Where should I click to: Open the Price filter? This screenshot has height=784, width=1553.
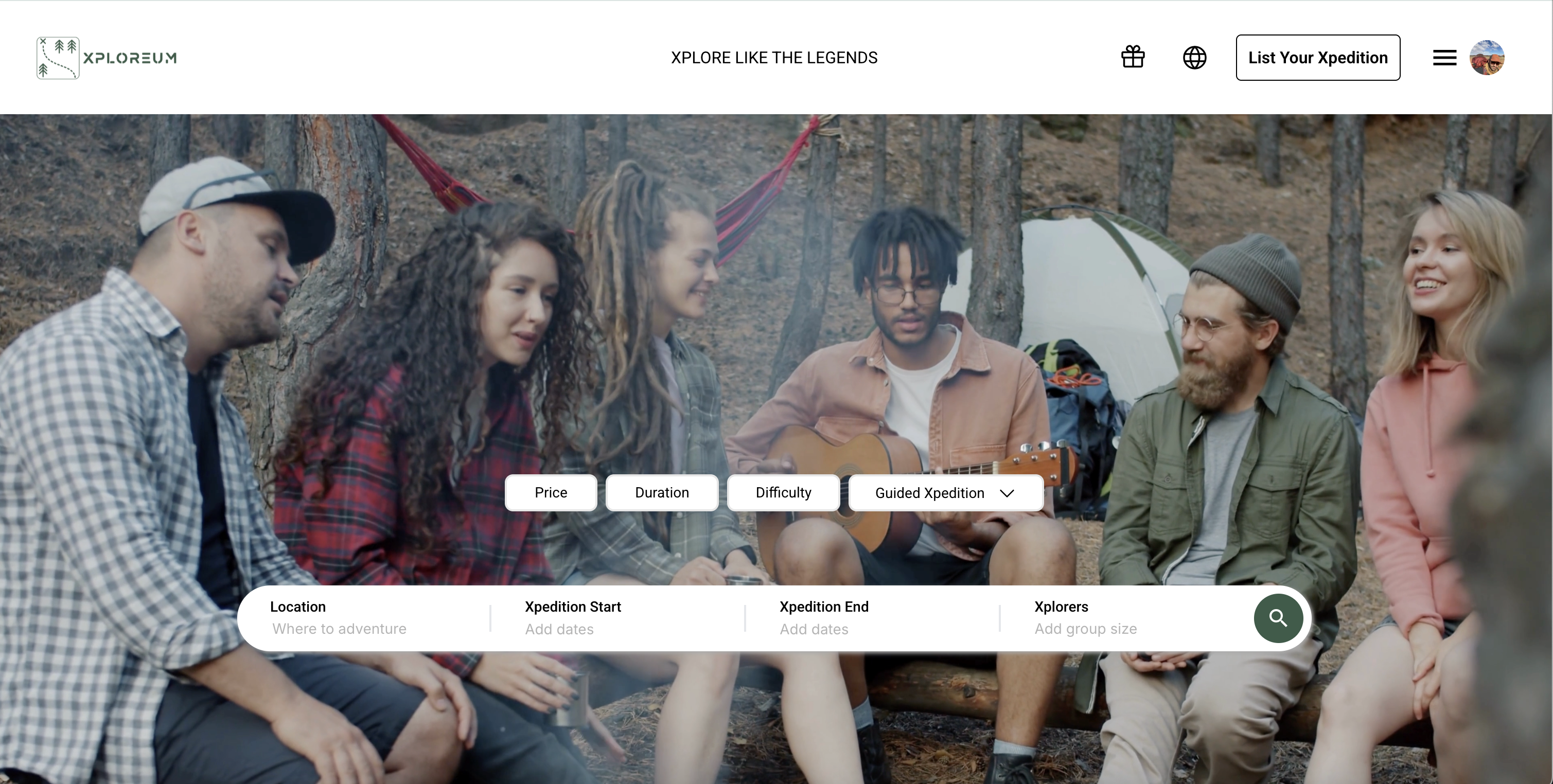tap(551, 493)
